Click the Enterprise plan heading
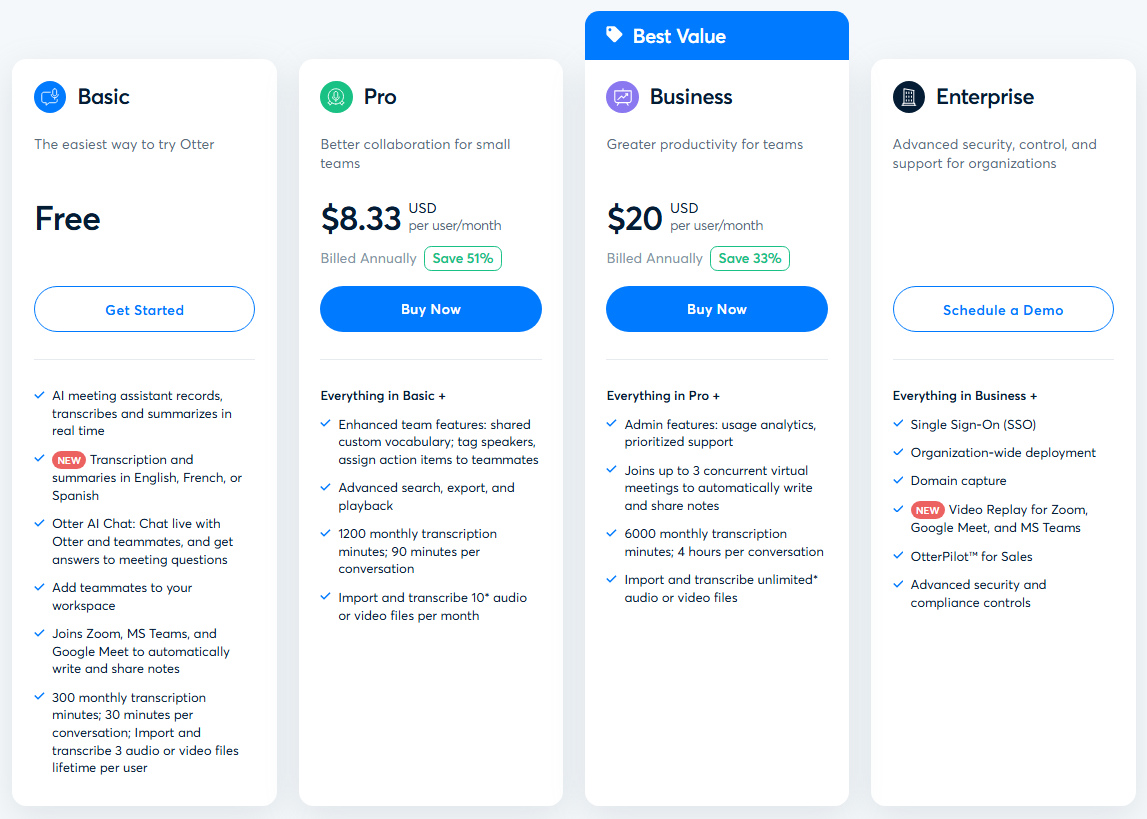This screenshot has width=1147, height=819. tap(984, 97)
